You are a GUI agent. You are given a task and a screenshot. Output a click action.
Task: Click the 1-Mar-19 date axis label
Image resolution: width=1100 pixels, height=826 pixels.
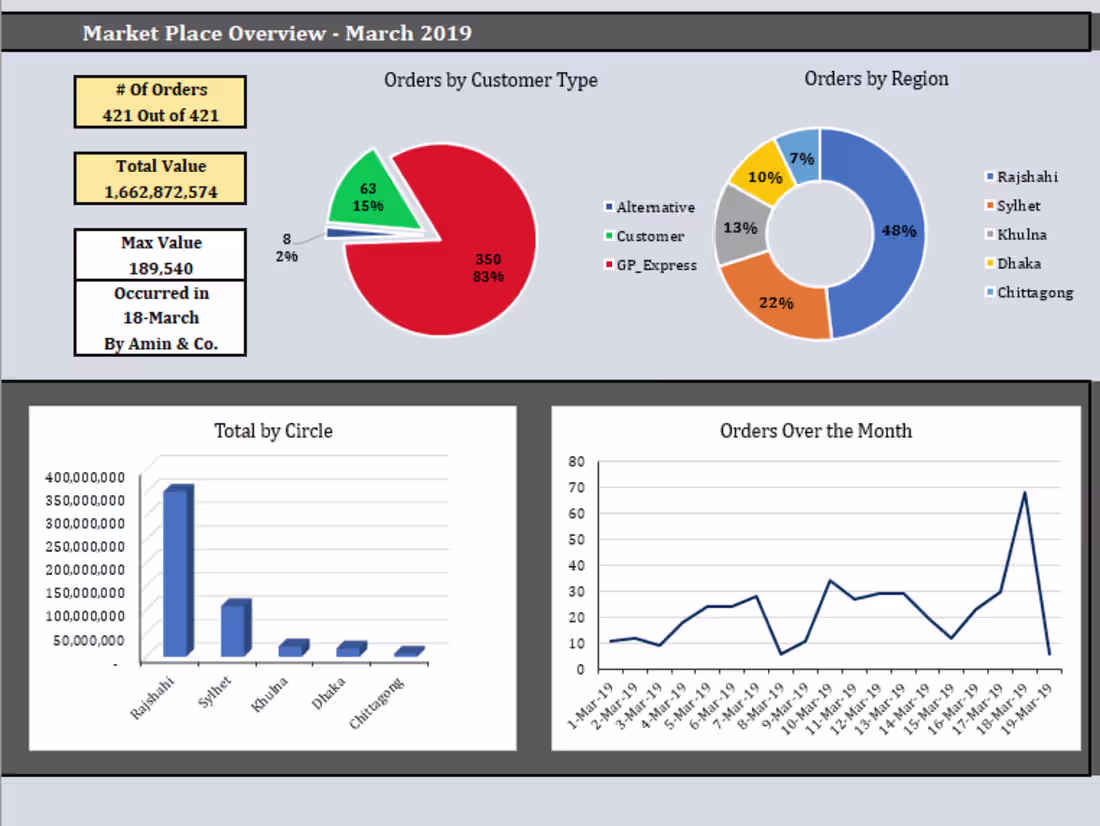click(x=589, y=705)
